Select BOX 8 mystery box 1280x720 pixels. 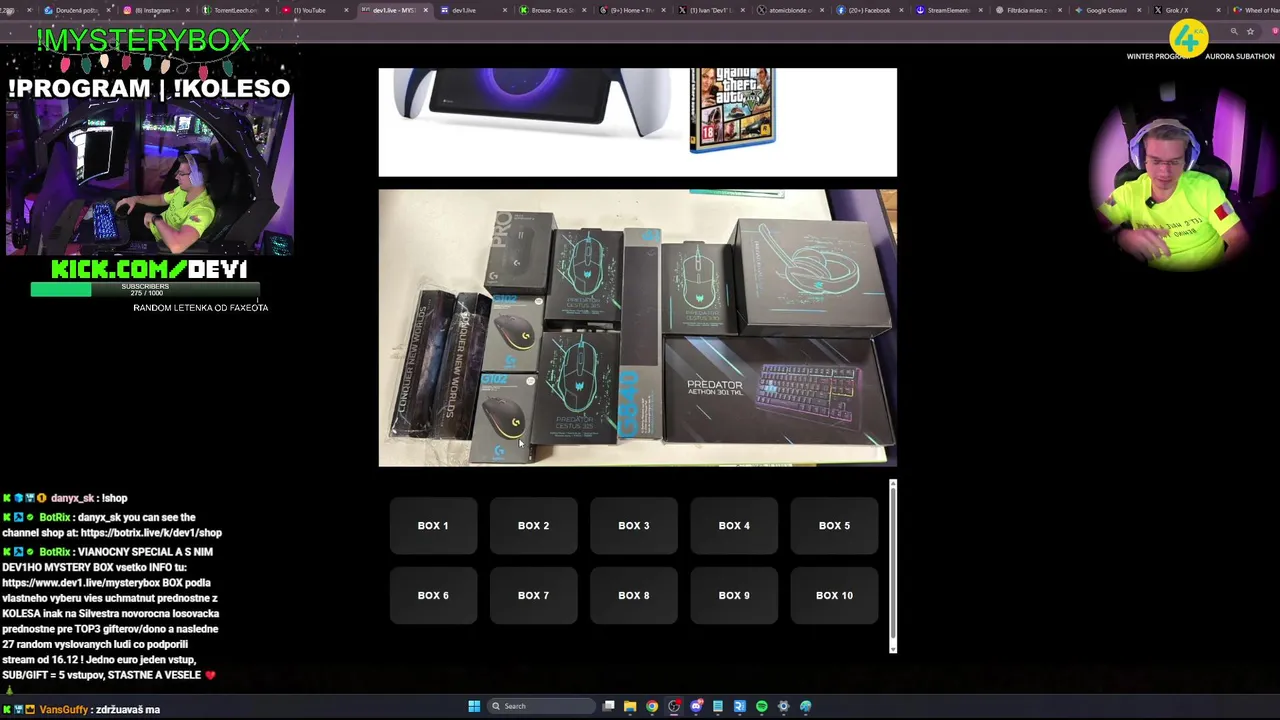(633, 596)
